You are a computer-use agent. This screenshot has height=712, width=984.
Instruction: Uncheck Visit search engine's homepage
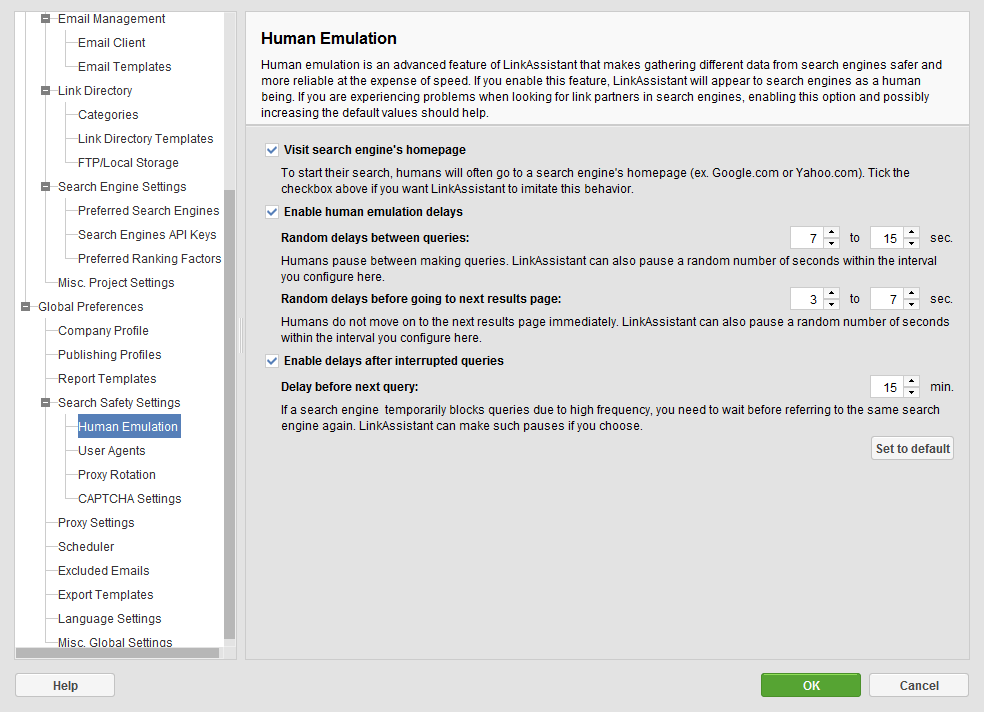tap(272, 150)
